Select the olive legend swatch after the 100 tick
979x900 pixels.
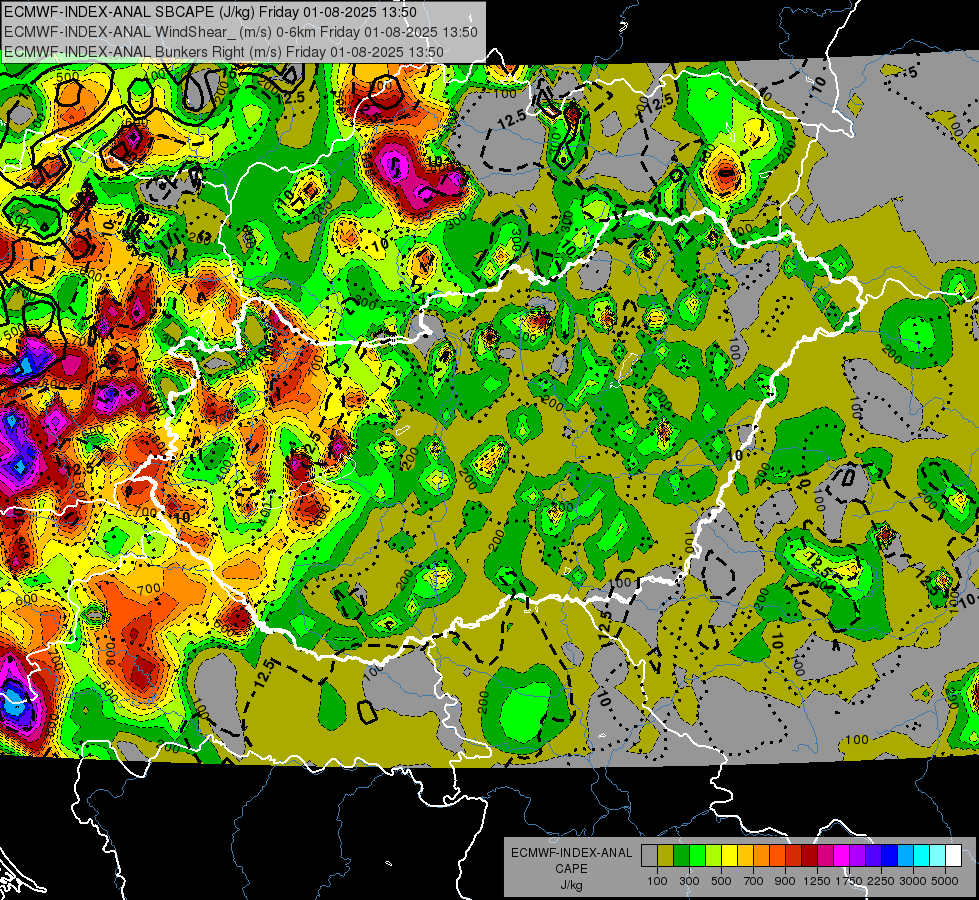pos(666,855)
